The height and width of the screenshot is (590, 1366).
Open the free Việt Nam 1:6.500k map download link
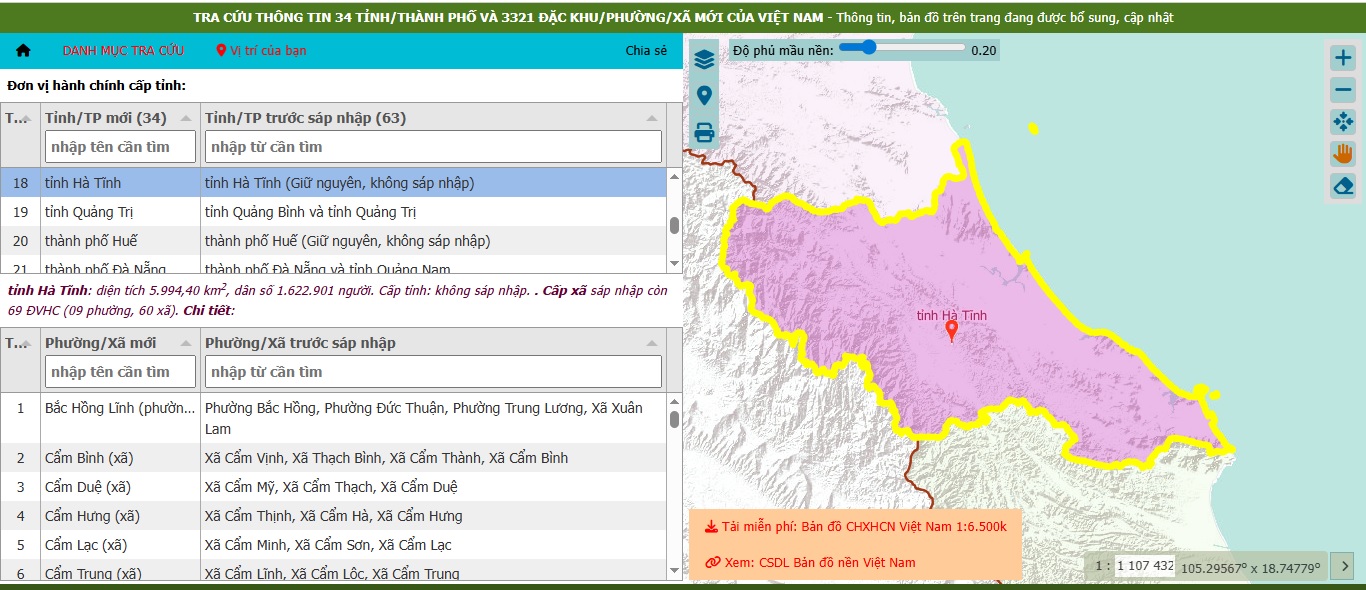click(x=855, y=526)
